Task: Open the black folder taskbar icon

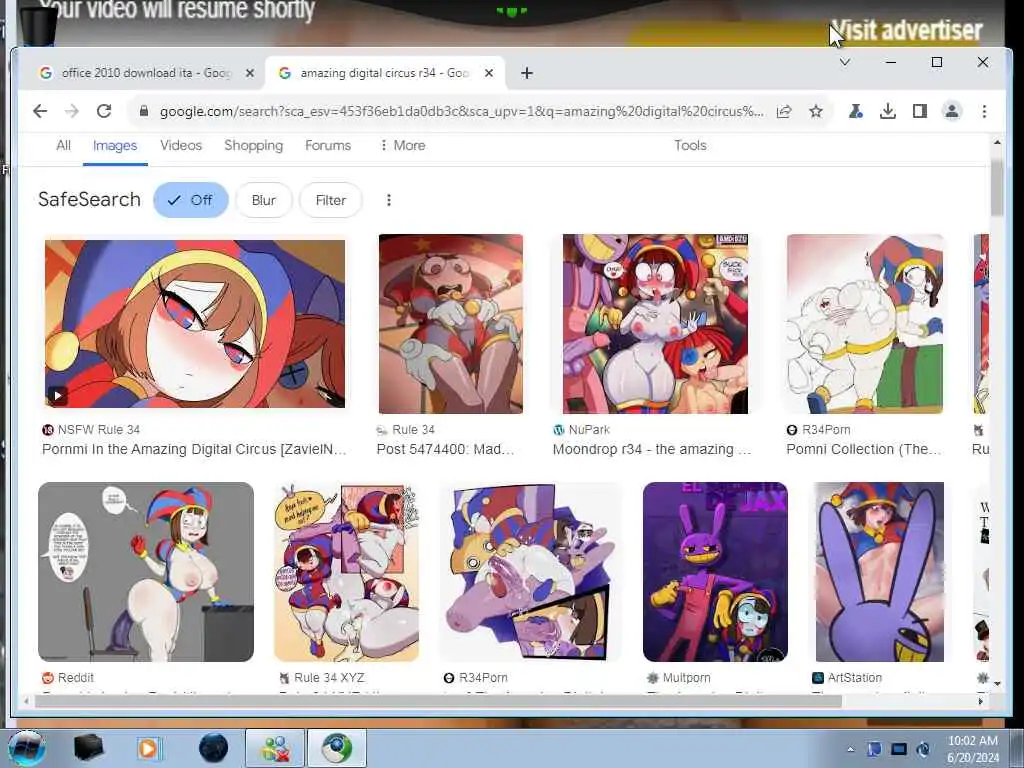Action: [x=89, y=748]
